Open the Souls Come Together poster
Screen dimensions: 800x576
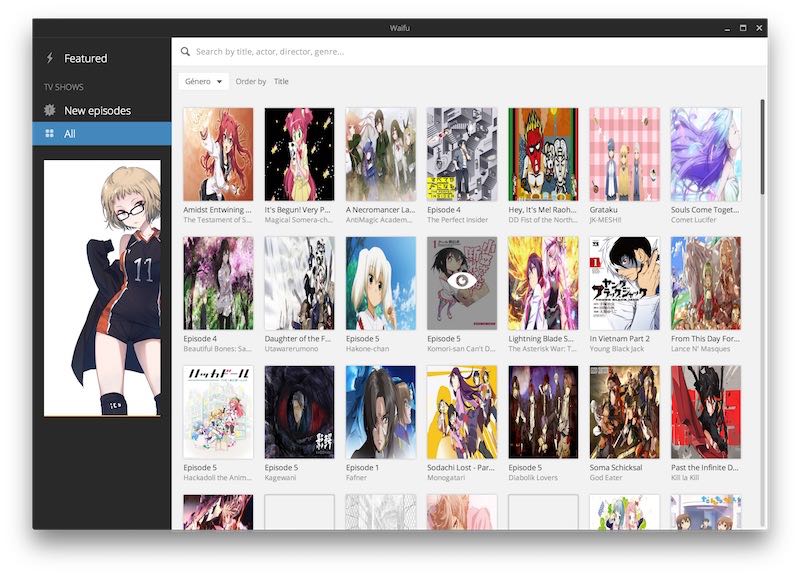pos(706,154)
